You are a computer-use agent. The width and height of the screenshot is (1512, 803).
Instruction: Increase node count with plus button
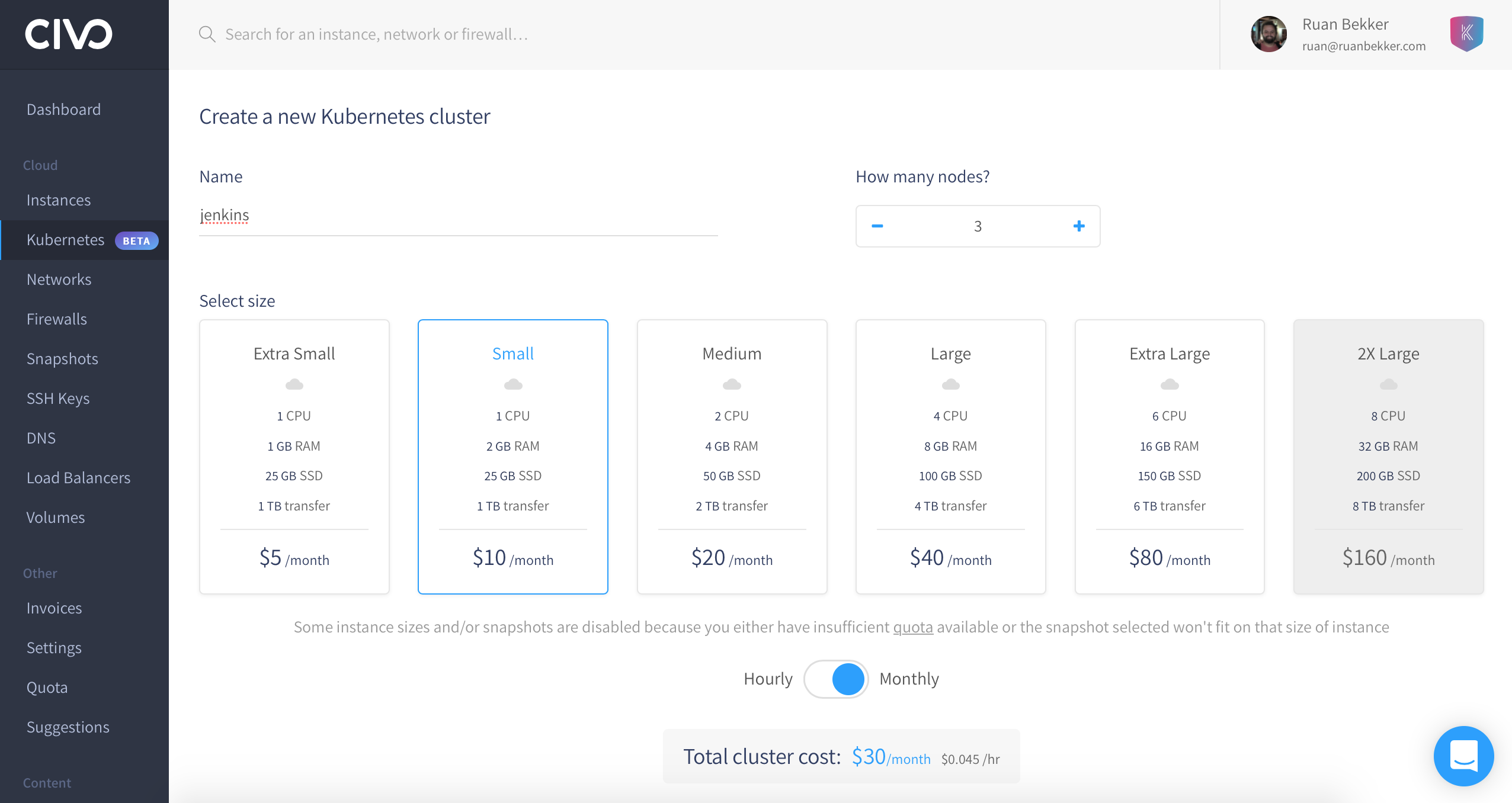1079,226
